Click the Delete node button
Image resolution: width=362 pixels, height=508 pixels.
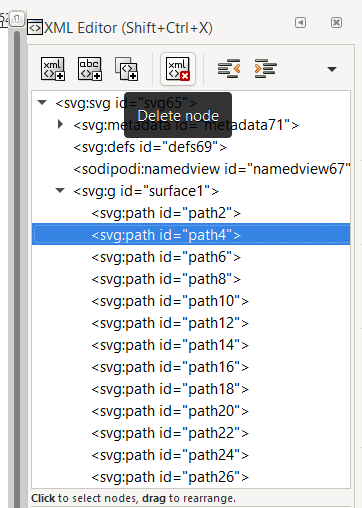(x=178, y=69)
